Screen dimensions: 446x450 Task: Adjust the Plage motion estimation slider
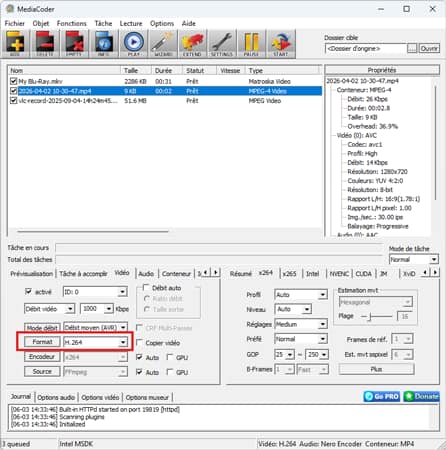[x=370, y=316]
